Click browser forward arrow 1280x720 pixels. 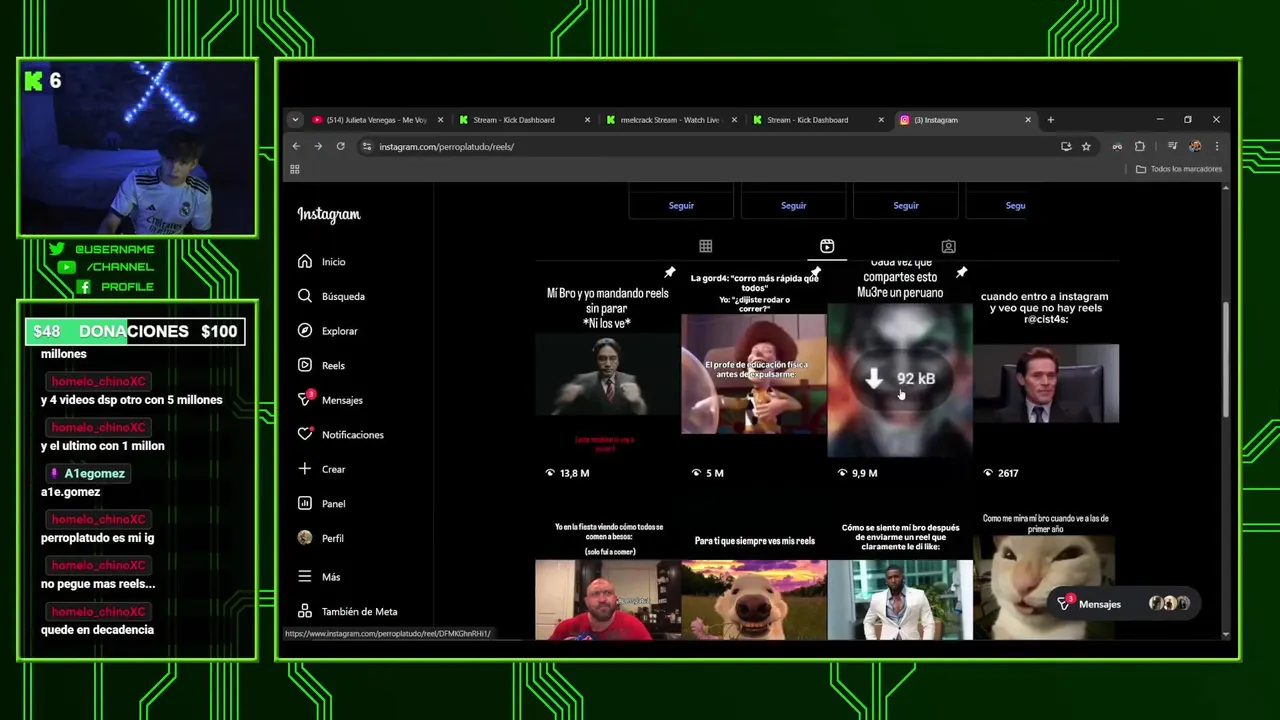(318, 146)
